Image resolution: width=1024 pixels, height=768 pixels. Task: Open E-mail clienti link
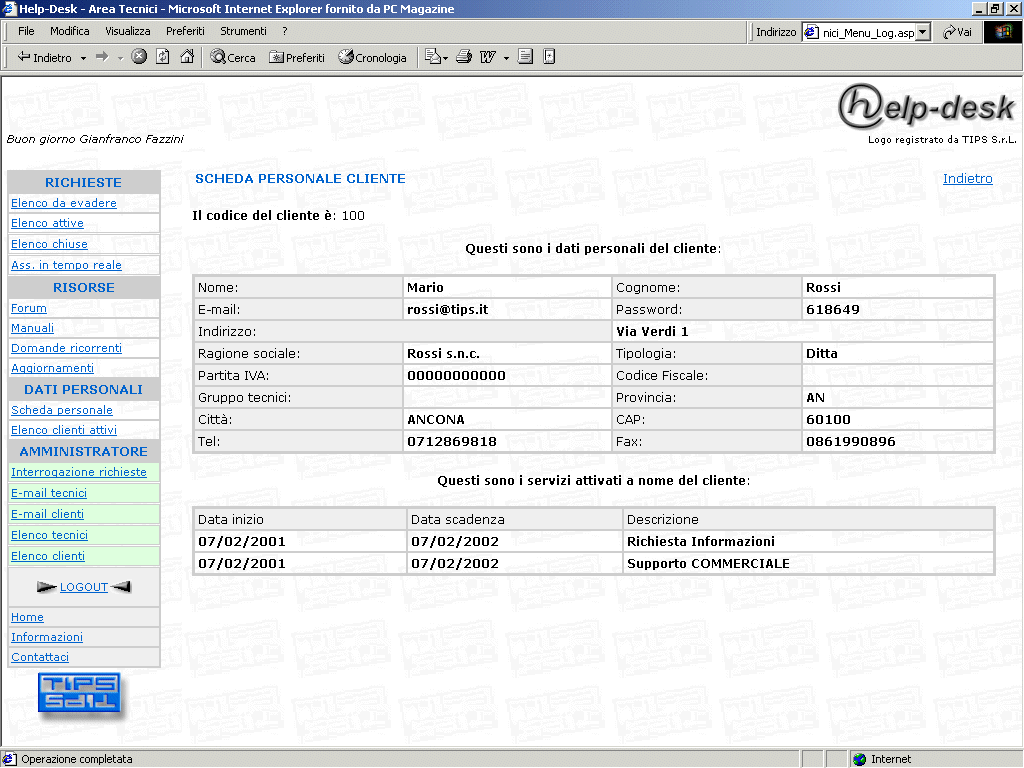coord(48,514)
